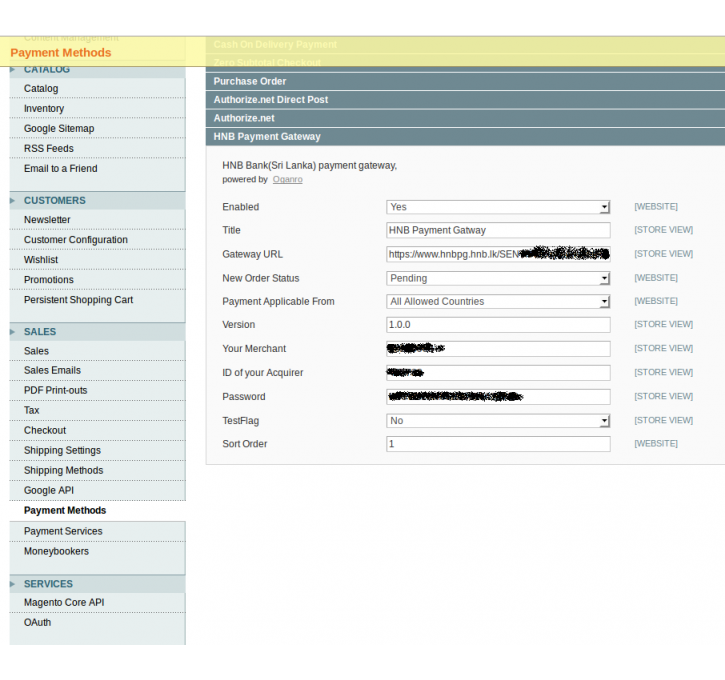Click the Gateway URL field
Screen dimensions: 725x680
coord(498,254)
